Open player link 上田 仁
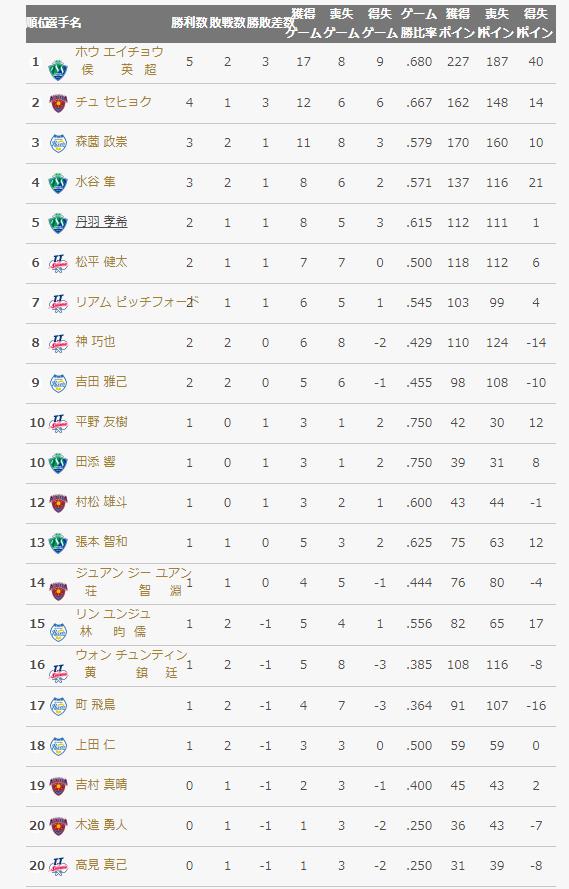Screen dimensions: 569x889 [95, 744]
